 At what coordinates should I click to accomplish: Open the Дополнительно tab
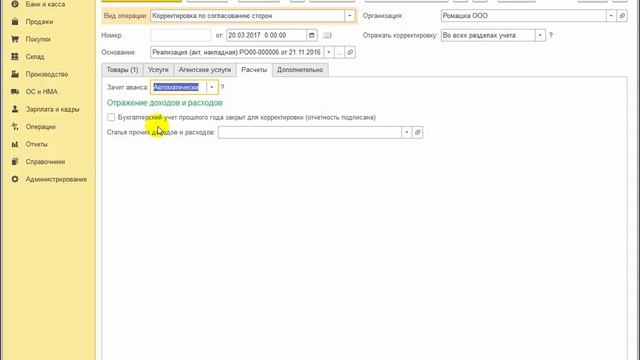click(300, 70)
